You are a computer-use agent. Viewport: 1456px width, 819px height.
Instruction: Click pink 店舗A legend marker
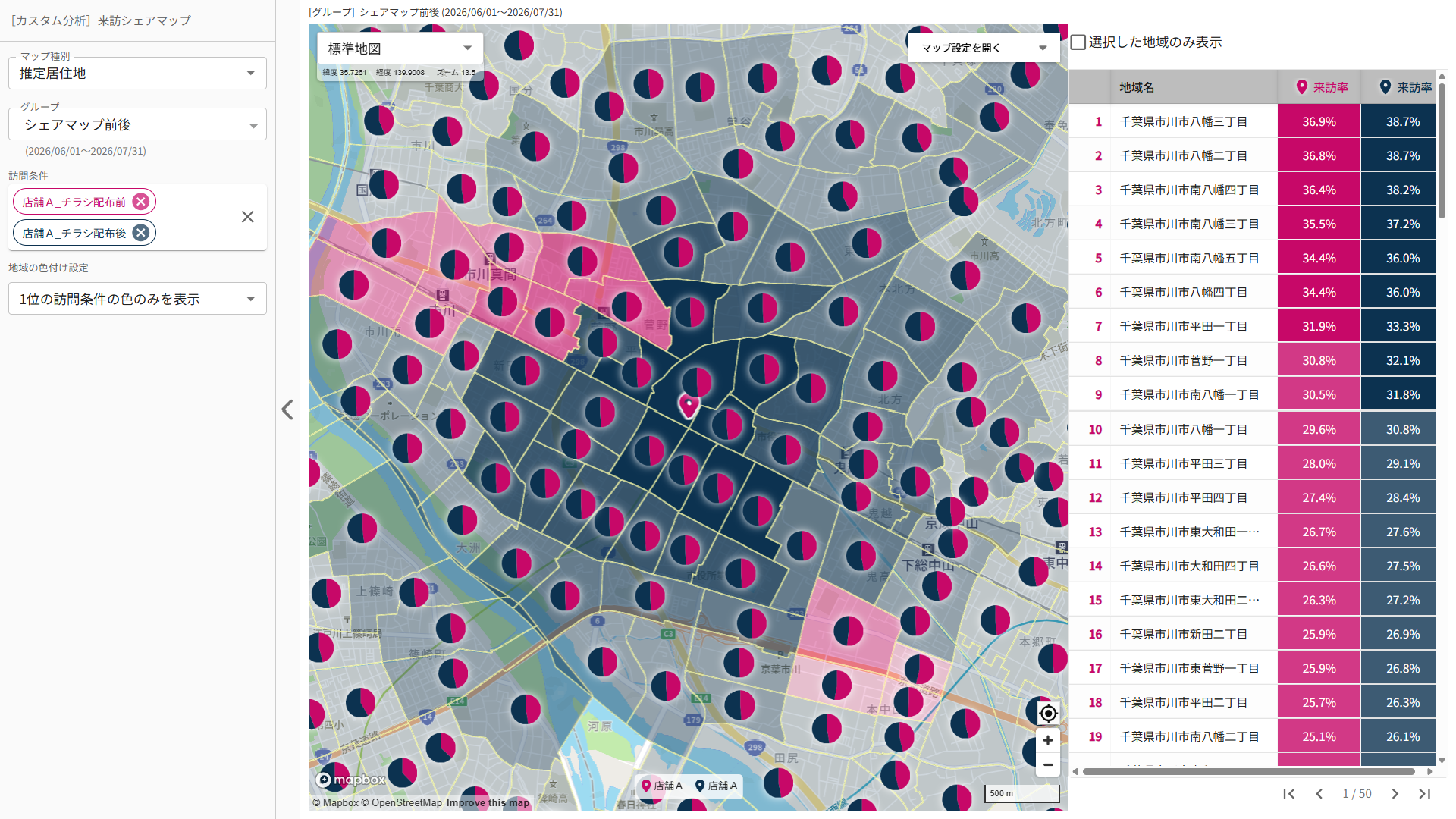tap(646, 786)
